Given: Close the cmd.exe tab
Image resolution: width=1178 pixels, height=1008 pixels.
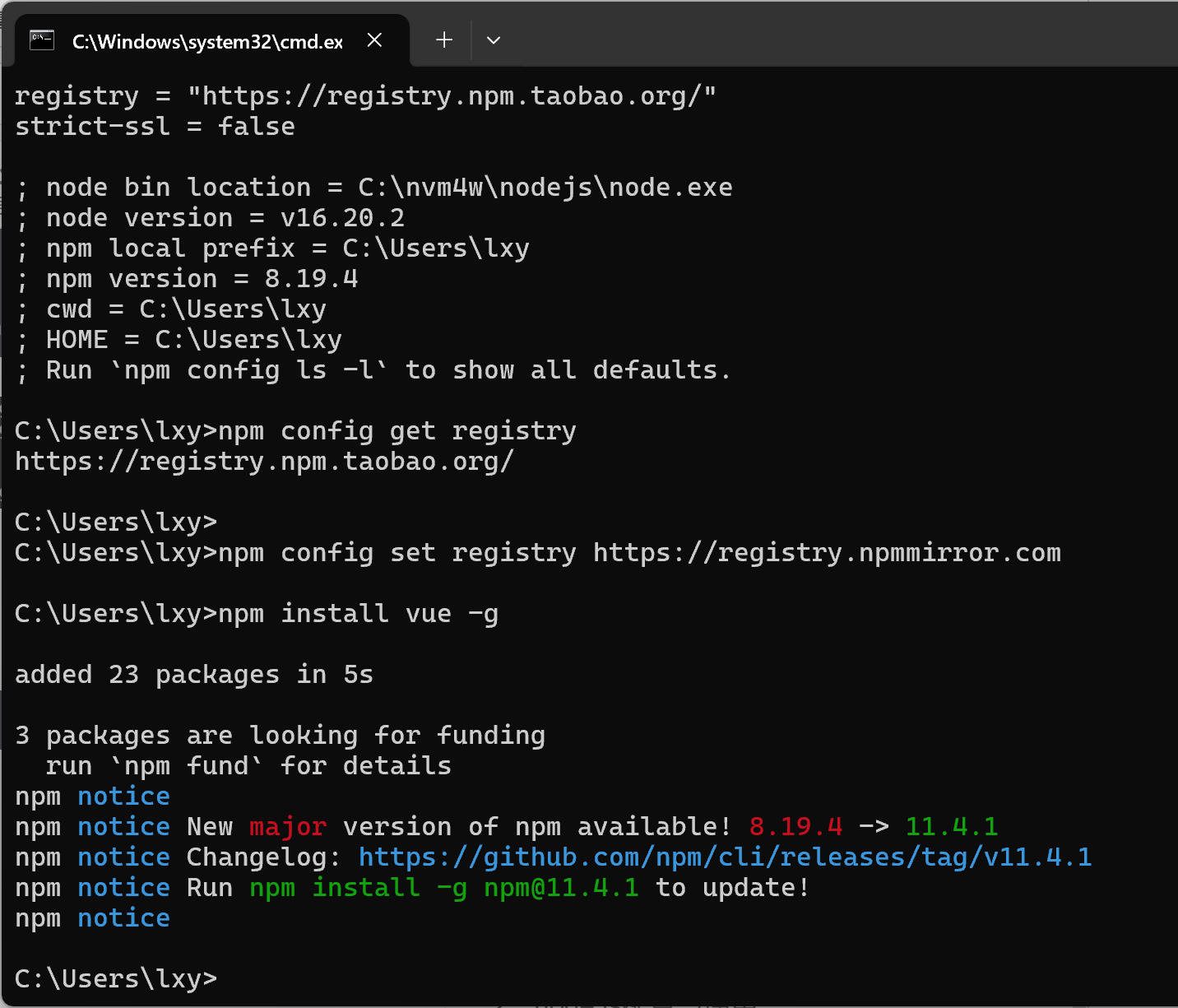Looking at the screenshot, I should tap(374, 40).
